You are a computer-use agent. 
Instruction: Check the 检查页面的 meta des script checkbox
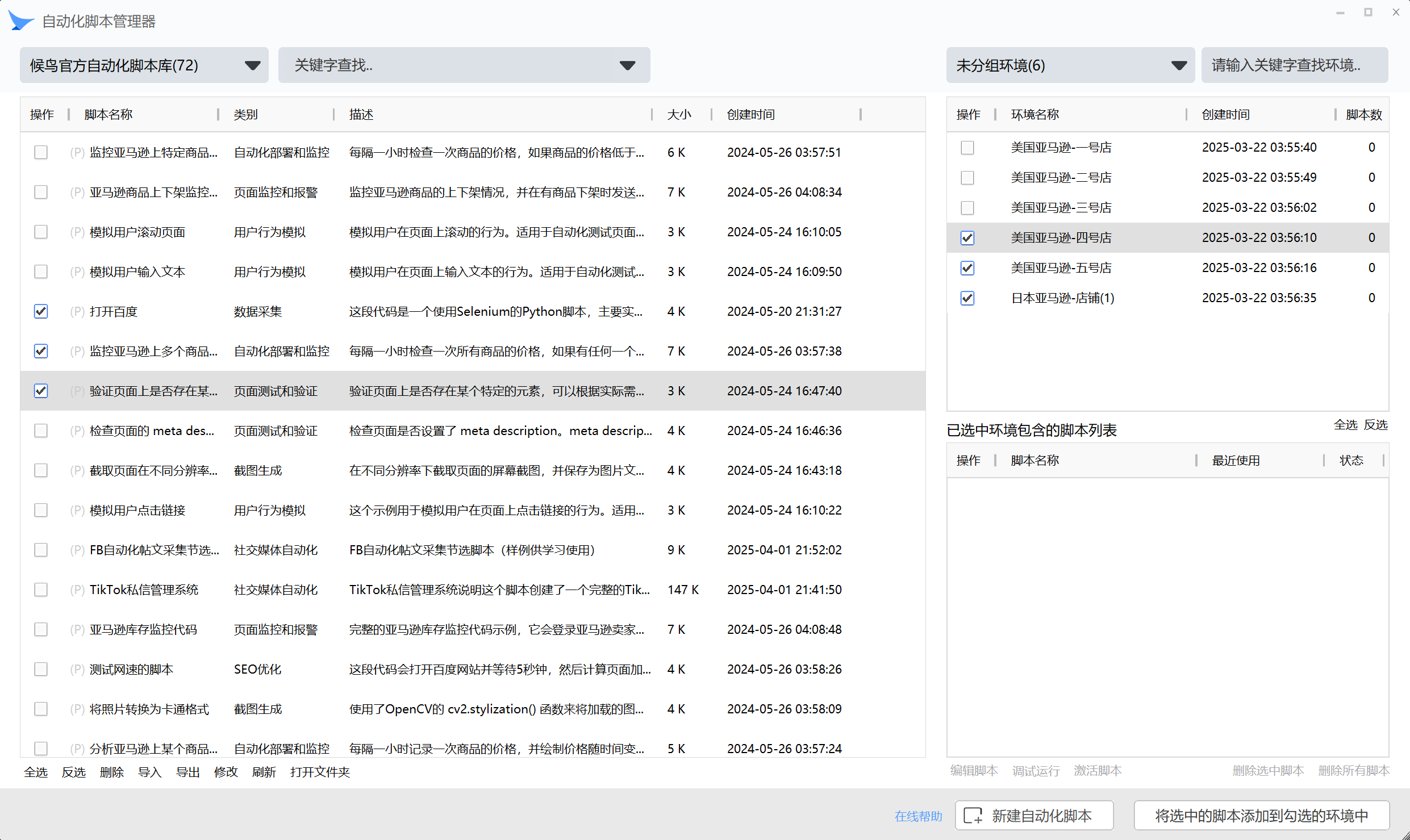(41, 431)
